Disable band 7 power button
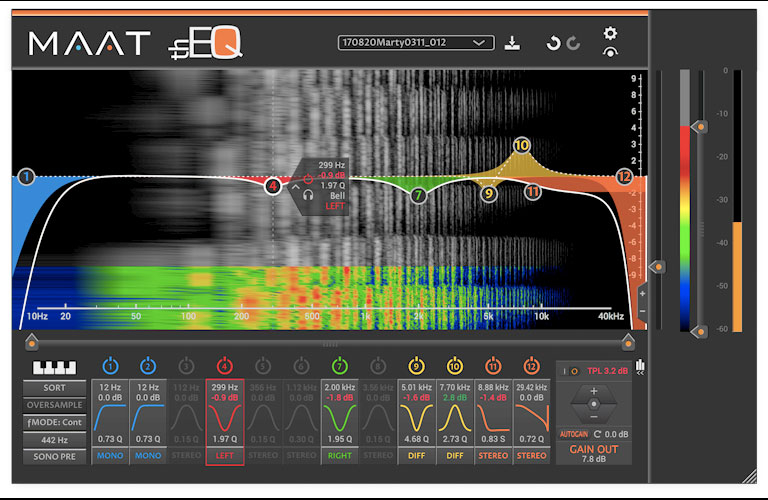Image resolution: width=768 pixels, height=500 pixels. pos(340,366)
